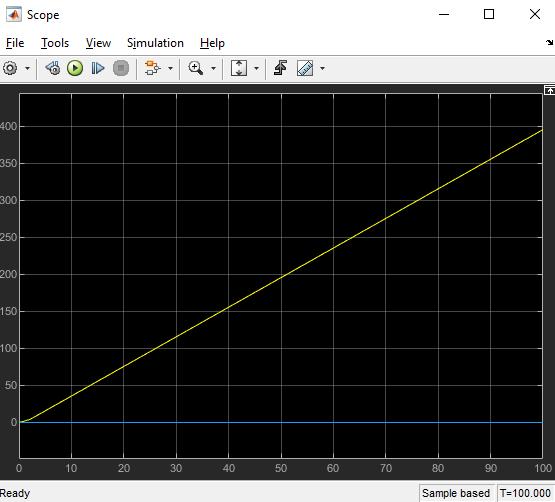Expand the Configuration Properties dropdown arrow
Screen dimensions: 555x502
click(27, 68)
